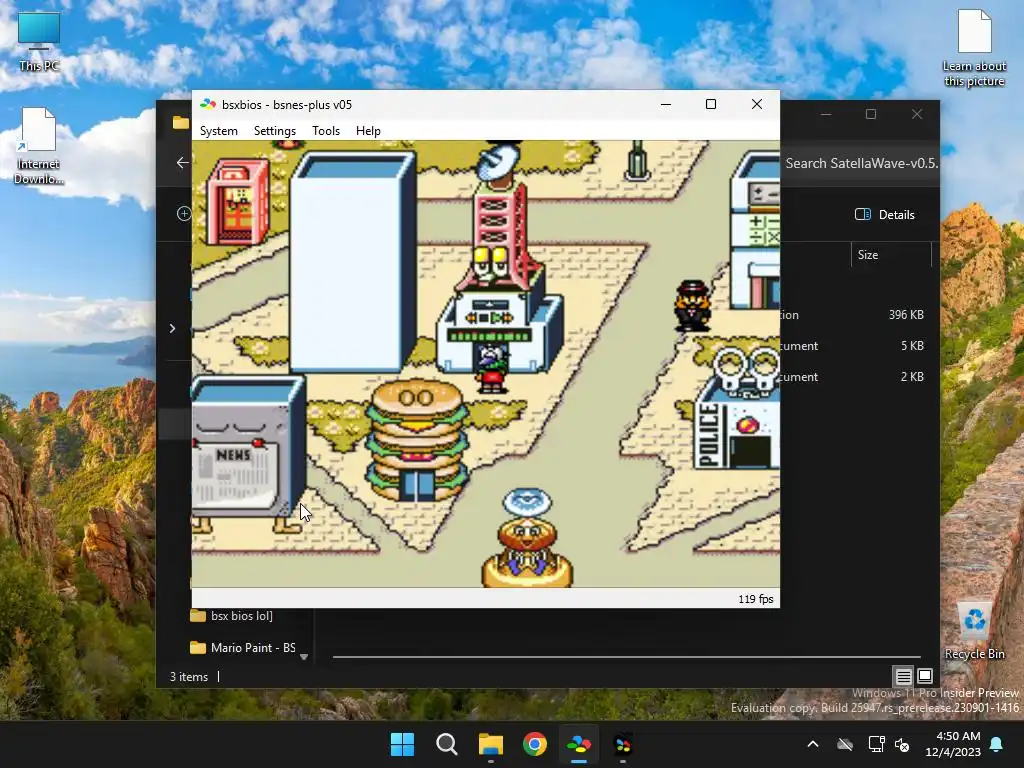Image resolution: width=1024 pixels, height=768 pixels.
Task: Click the tall blank white tower building
Action: point(353,261)
